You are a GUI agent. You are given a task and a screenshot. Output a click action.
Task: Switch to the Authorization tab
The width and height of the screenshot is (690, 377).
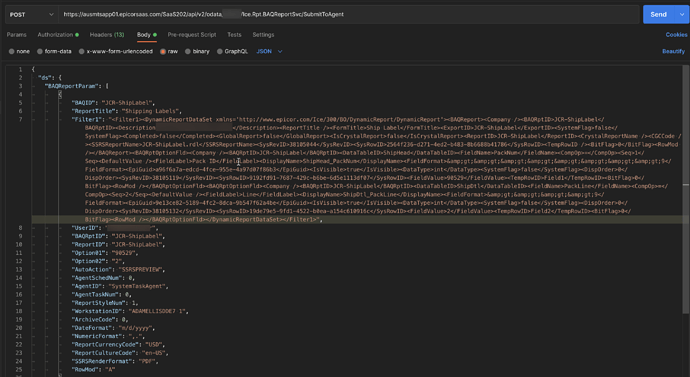pos(58,35)
